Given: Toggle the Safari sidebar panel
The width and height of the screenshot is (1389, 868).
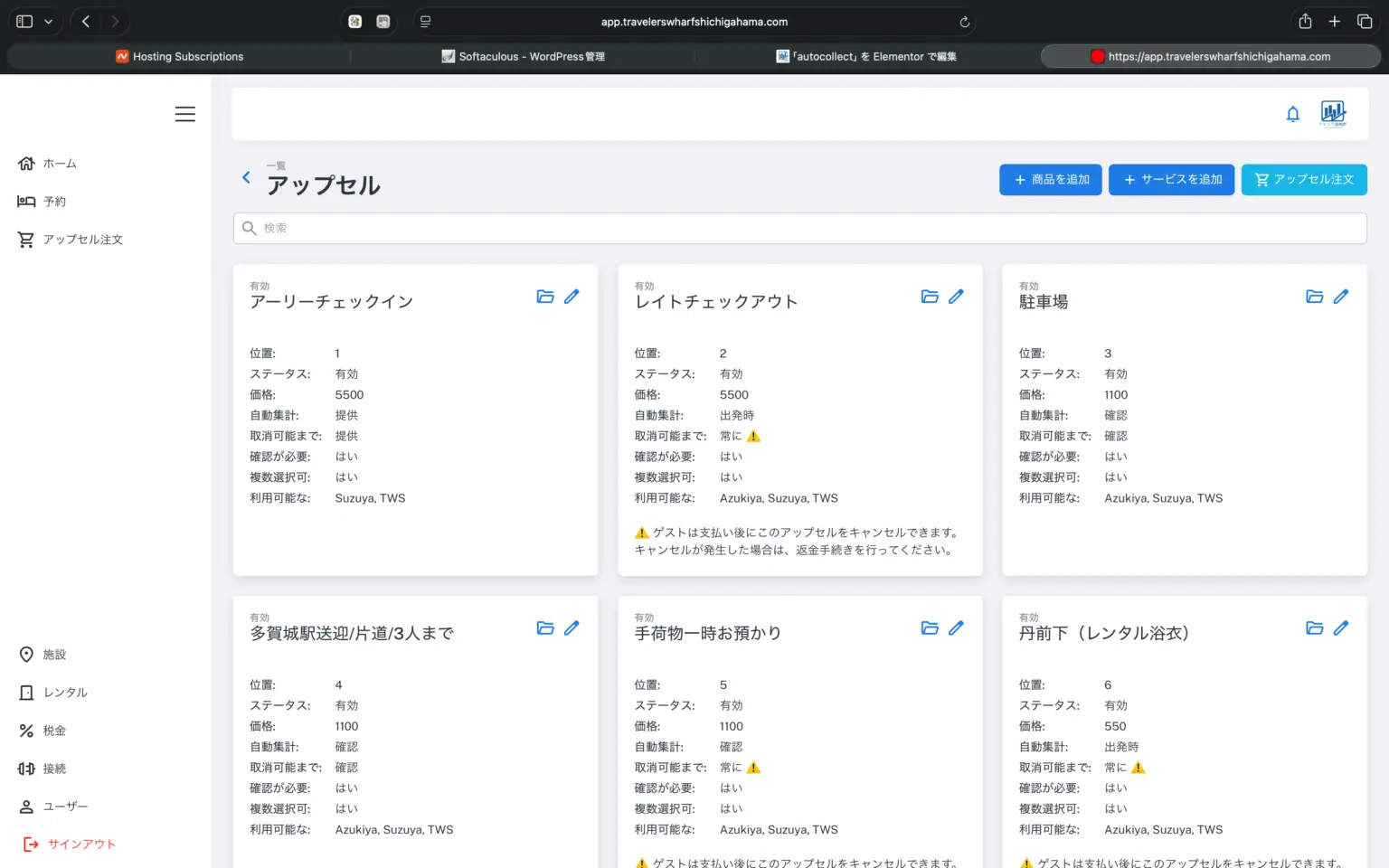Looking at the screenshot, I should coord(24,22).
